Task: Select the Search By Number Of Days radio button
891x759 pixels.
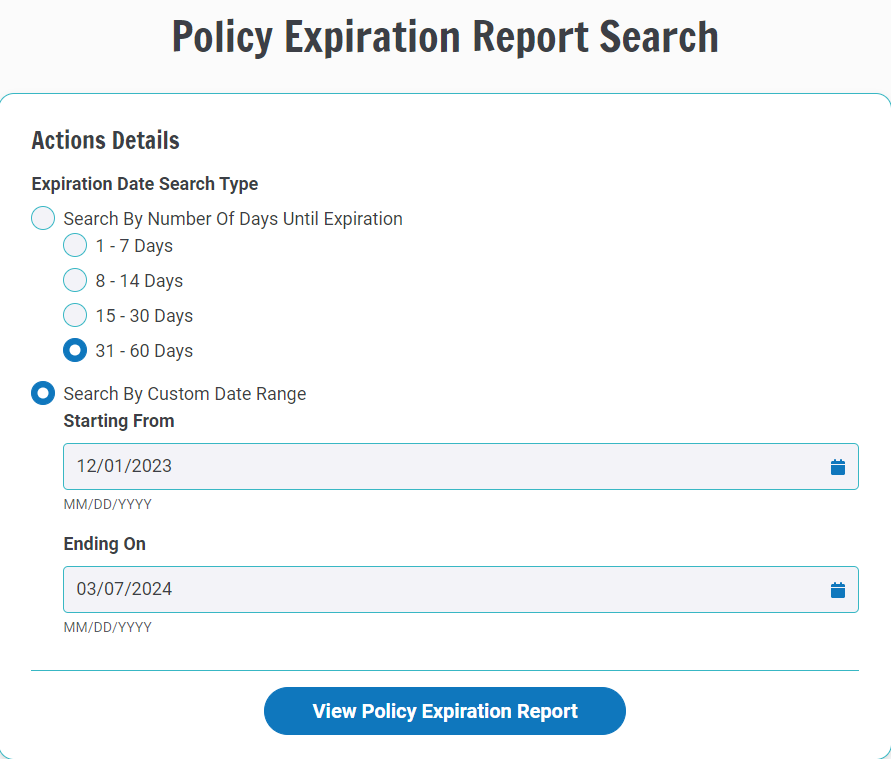Action: pos(42,218)
